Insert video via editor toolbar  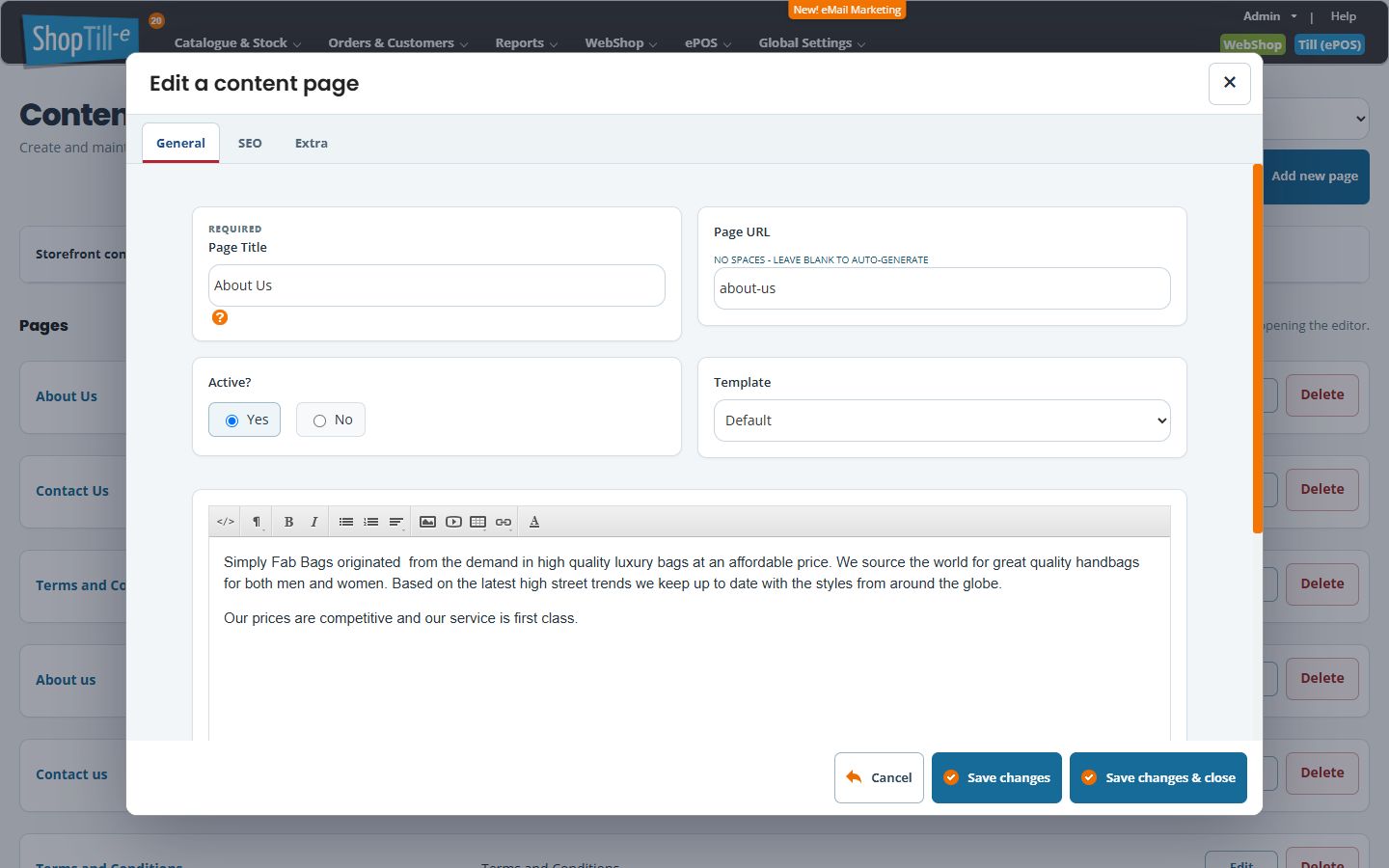pos(453,522)
